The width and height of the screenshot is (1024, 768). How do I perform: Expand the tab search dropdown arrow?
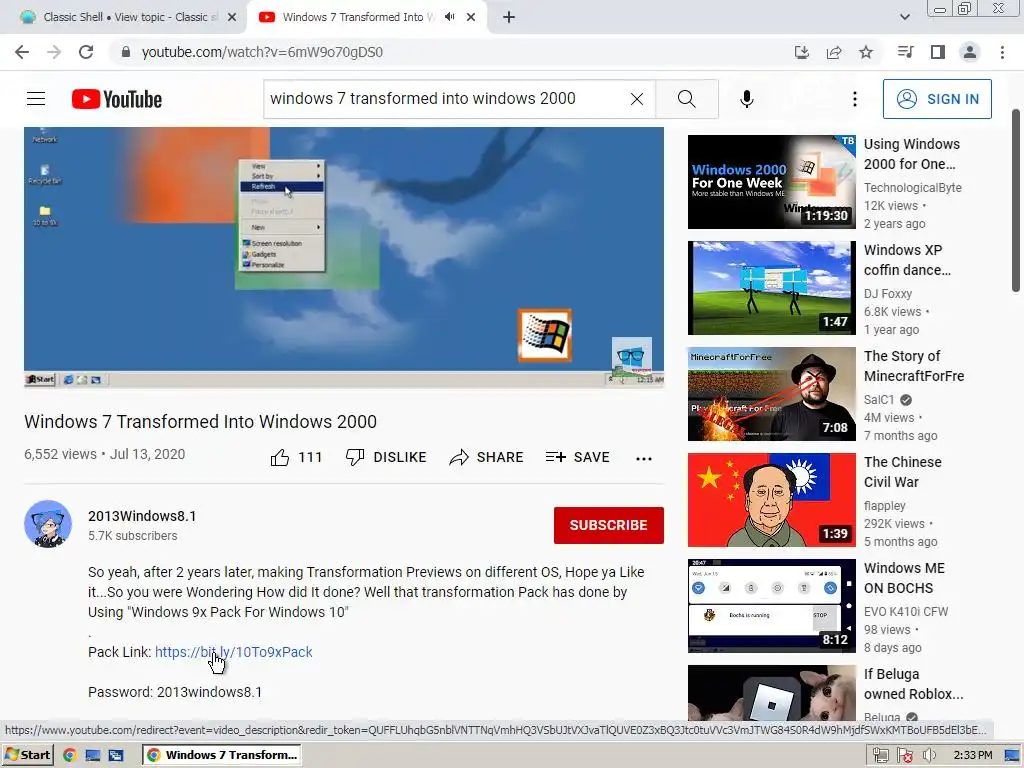(904, 17)
